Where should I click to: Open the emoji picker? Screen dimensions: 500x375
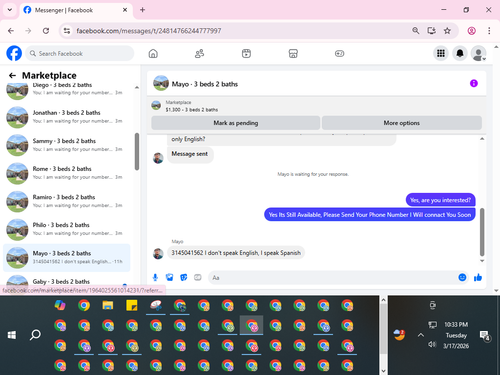point(462,277)
